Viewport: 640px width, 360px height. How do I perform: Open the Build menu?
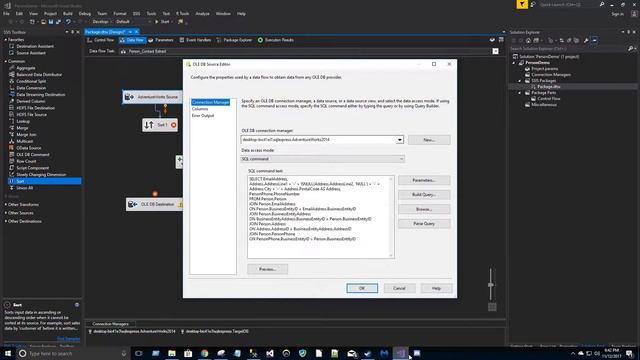(x=68, y=13)
